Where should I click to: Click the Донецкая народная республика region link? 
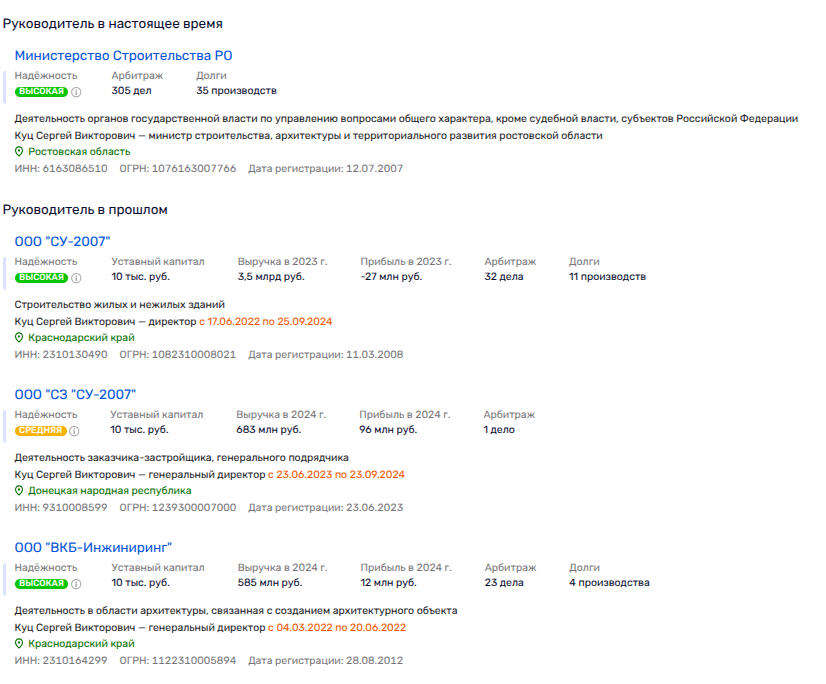(x=110, y=491)
